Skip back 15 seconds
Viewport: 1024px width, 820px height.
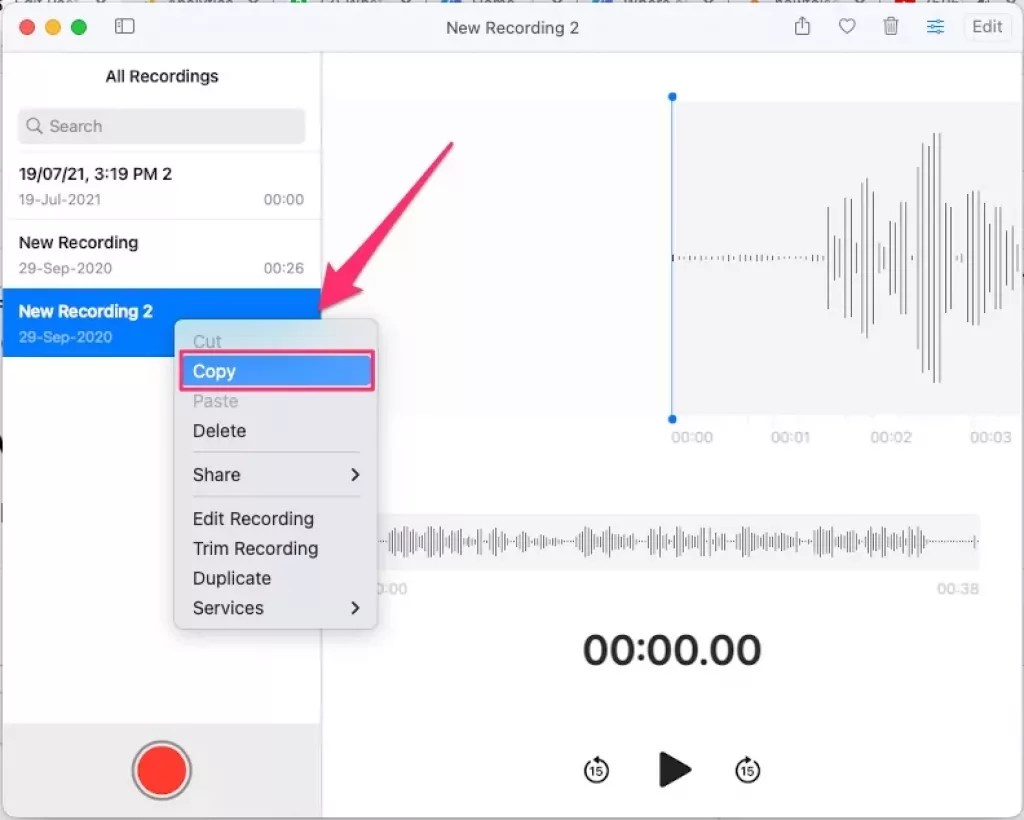(596, 770)
